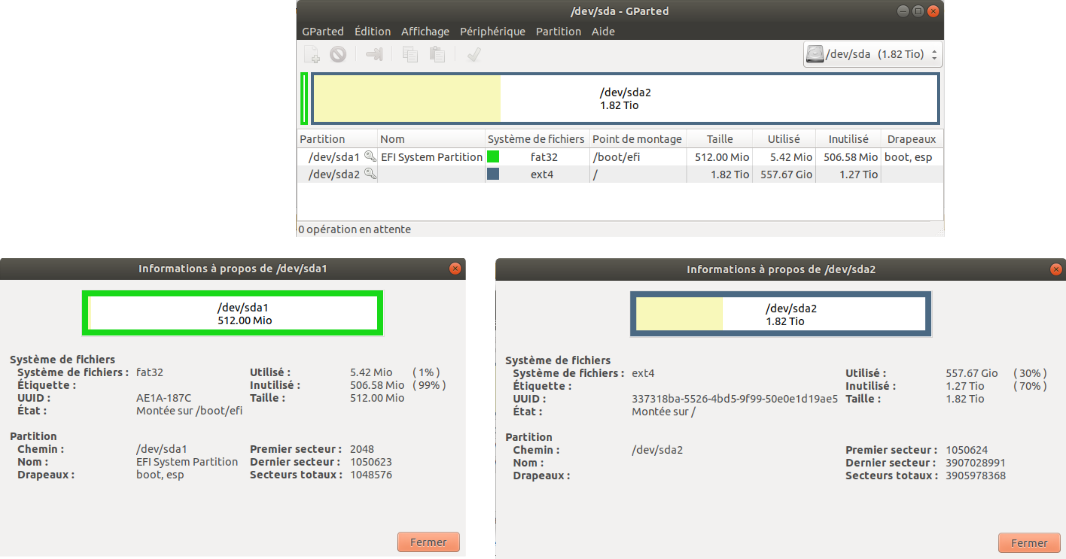Click the 'ext4' filesystem cell
This screenshot has width=1066, height=559.
pos(542,174)
